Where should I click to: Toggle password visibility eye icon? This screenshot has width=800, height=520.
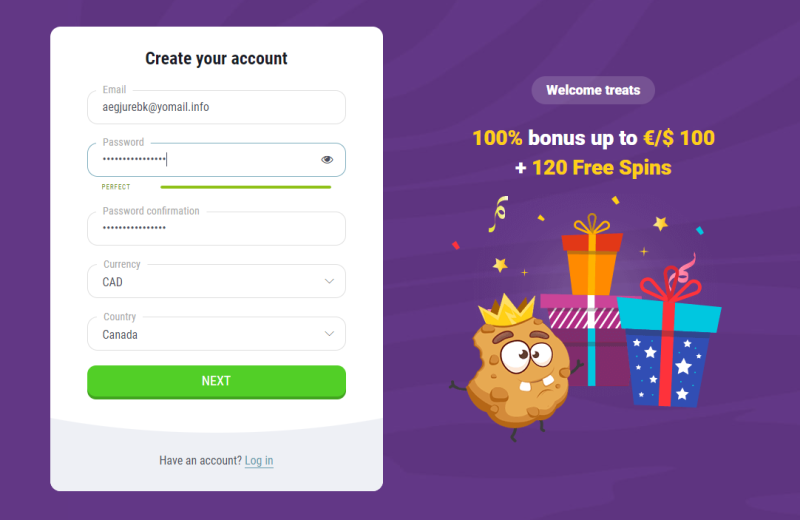(327, 160)
